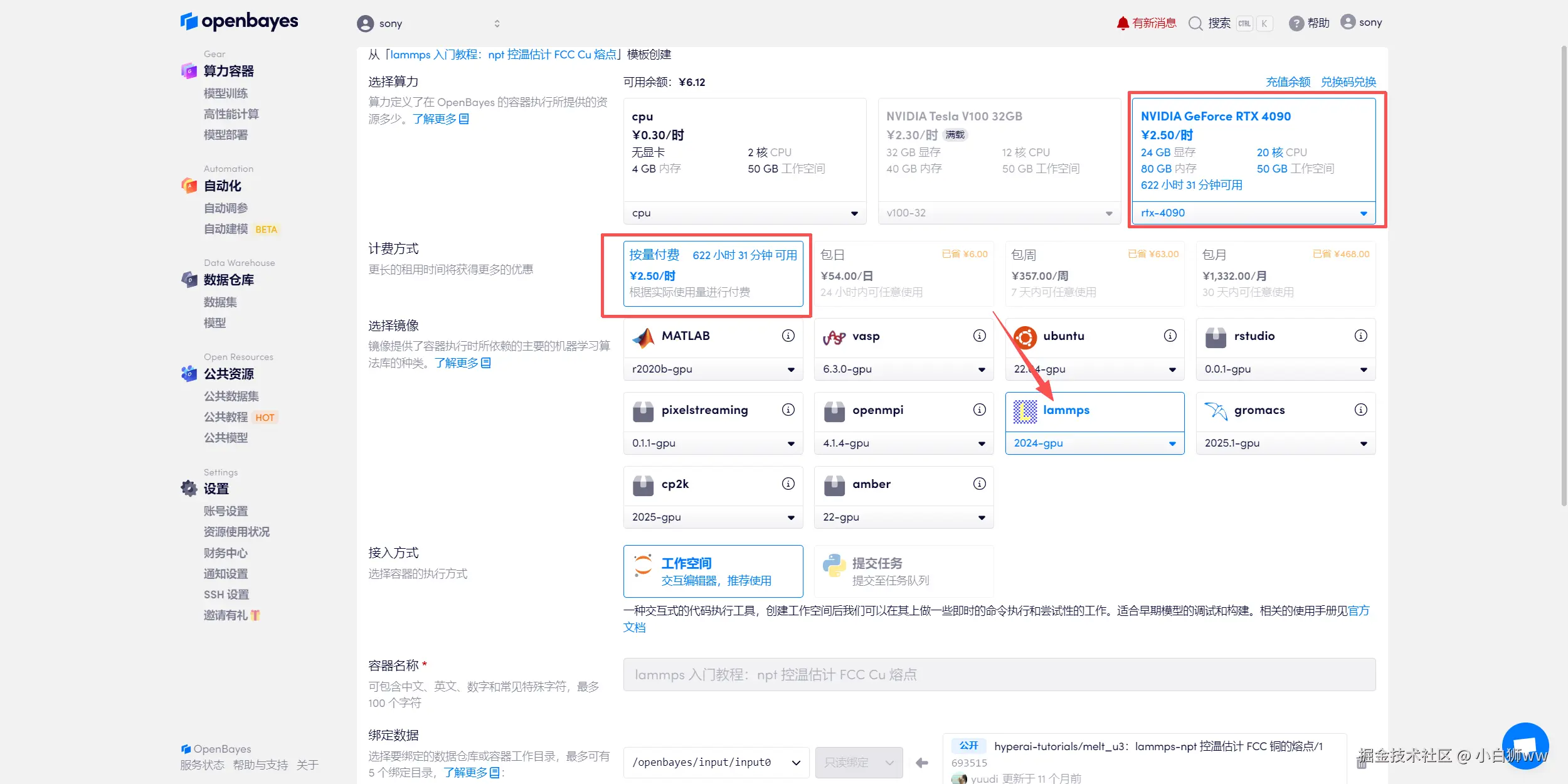Go to 数据集 in the sidebar
Image resolution: width=1568 pixels, height=784 pixels.
click(x=220, y=302)
